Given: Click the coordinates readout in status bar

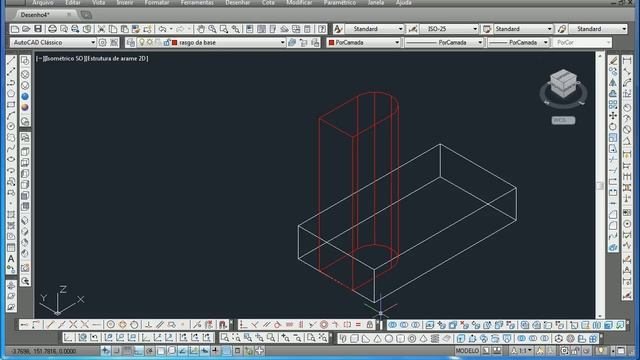Looking at the screenshot, I should pos(43,351).
